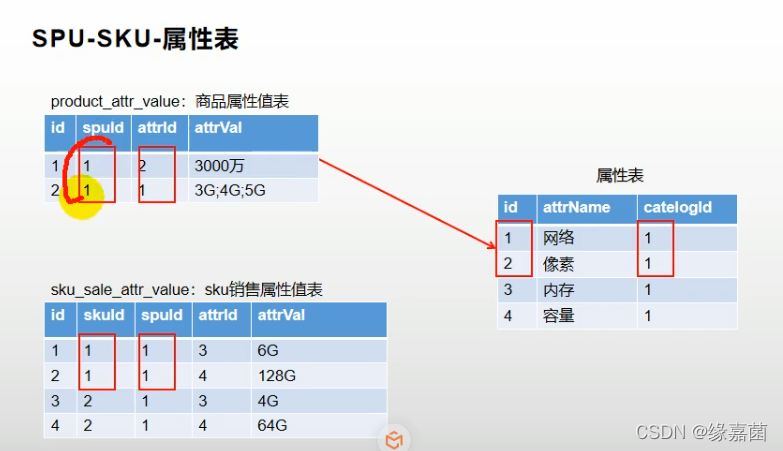This screenshot has width=783, height=451.
Task: Click the attrId header in product_attr_value table
Action: [x=157, y=128]
